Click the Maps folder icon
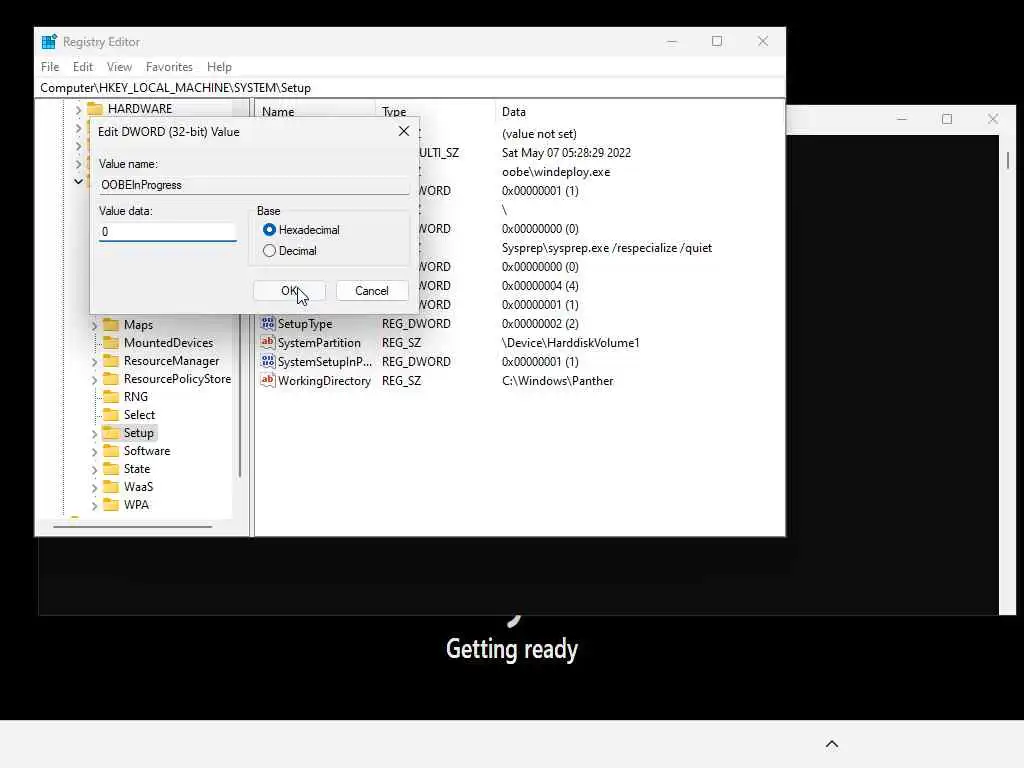This screenshot has width=1024, height=768. (x=112, y=325)
